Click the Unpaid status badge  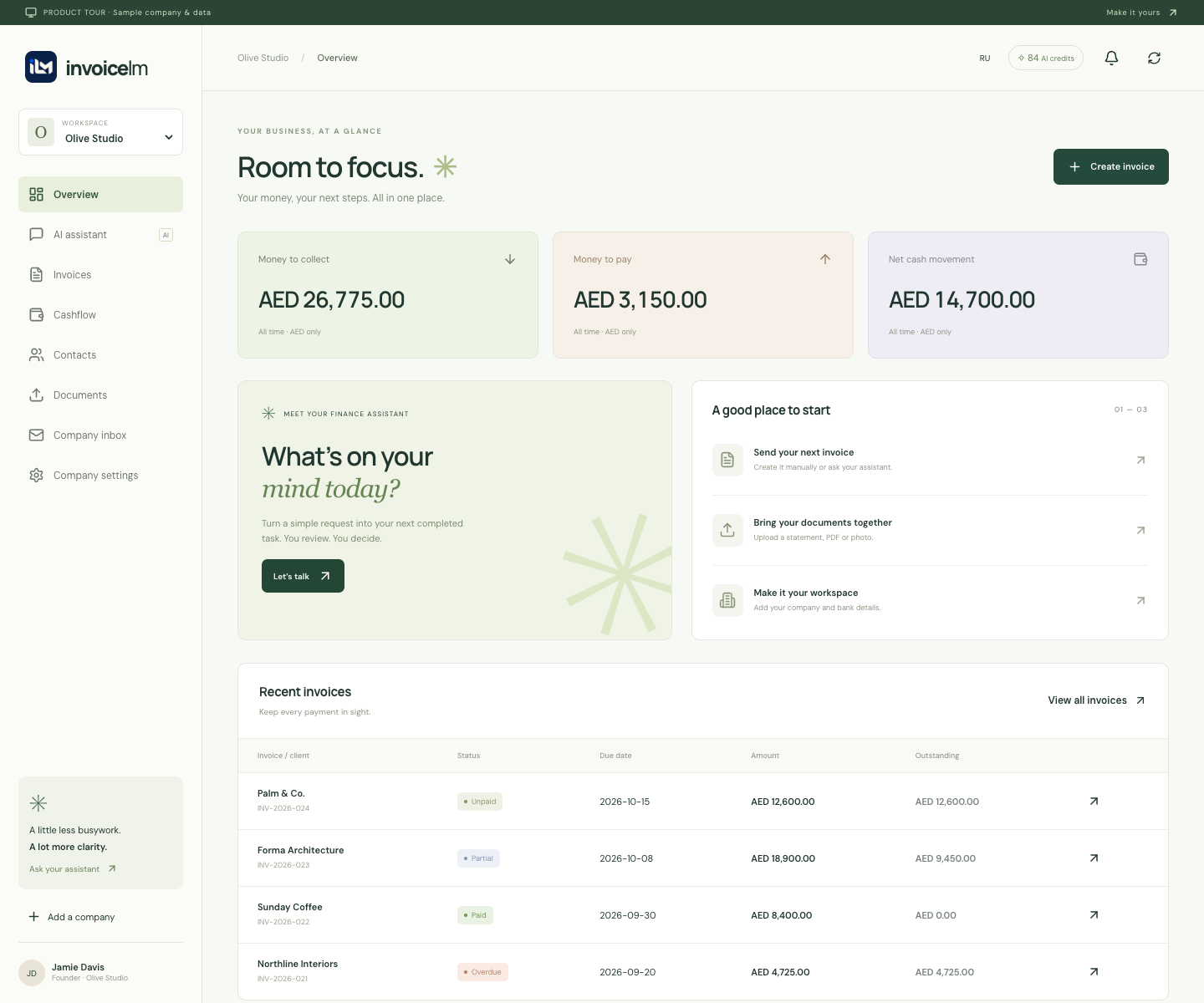click(480, 802)
